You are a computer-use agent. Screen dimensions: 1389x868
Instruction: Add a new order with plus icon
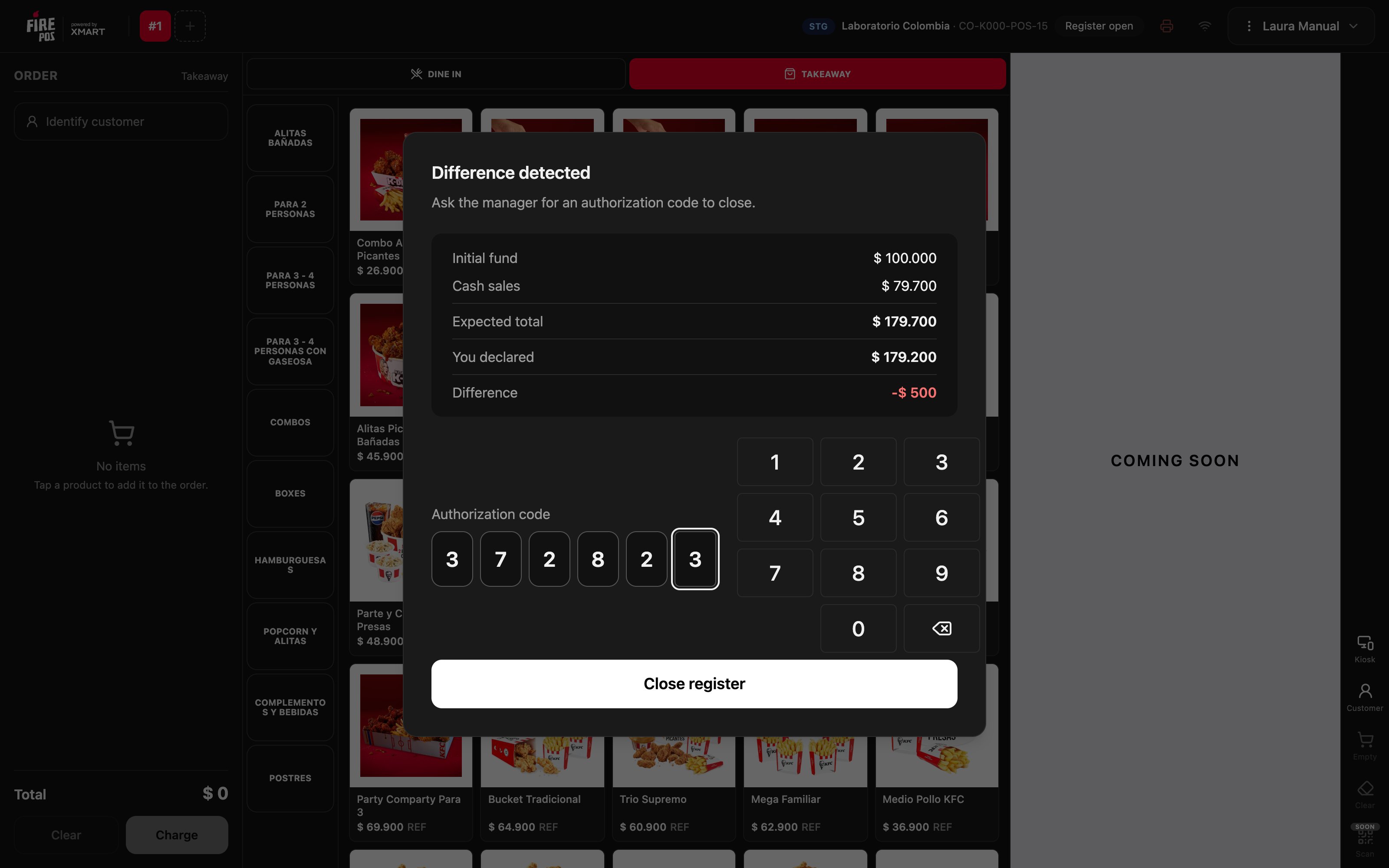[190, 26]
